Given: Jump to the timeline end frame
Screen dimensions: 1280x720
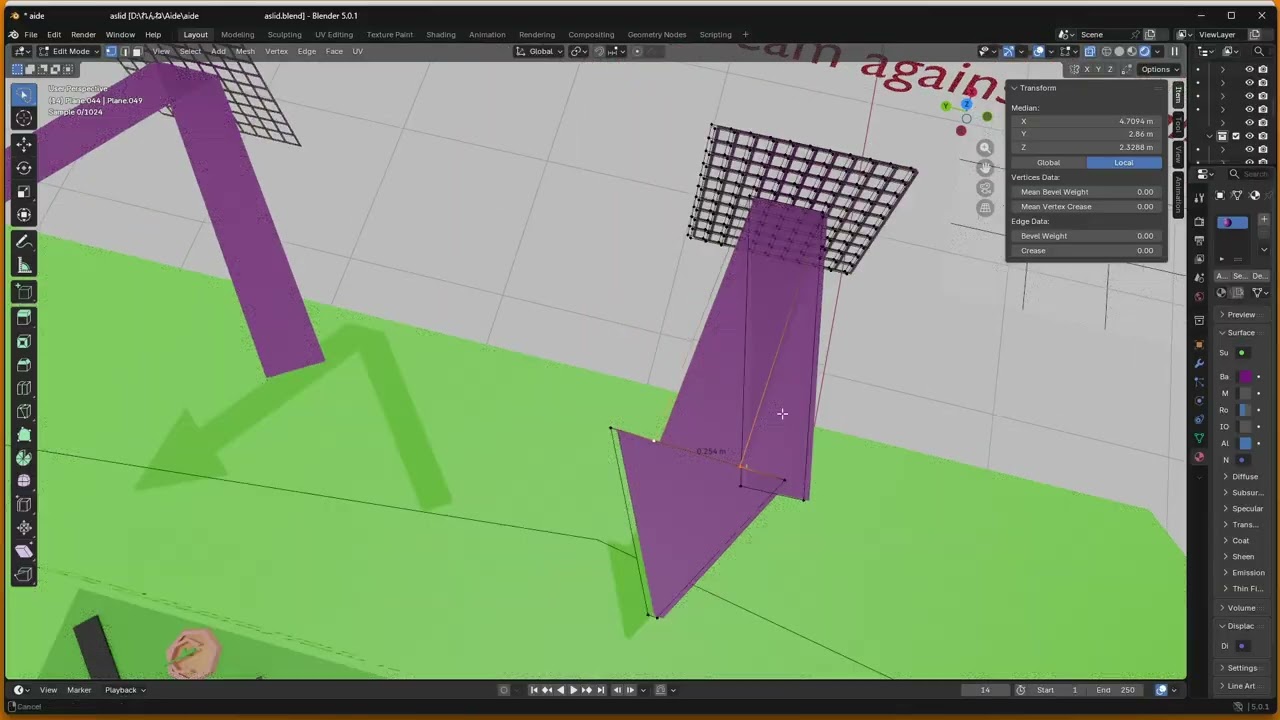Looking at the screenshot, I should [x=600, y=690].
